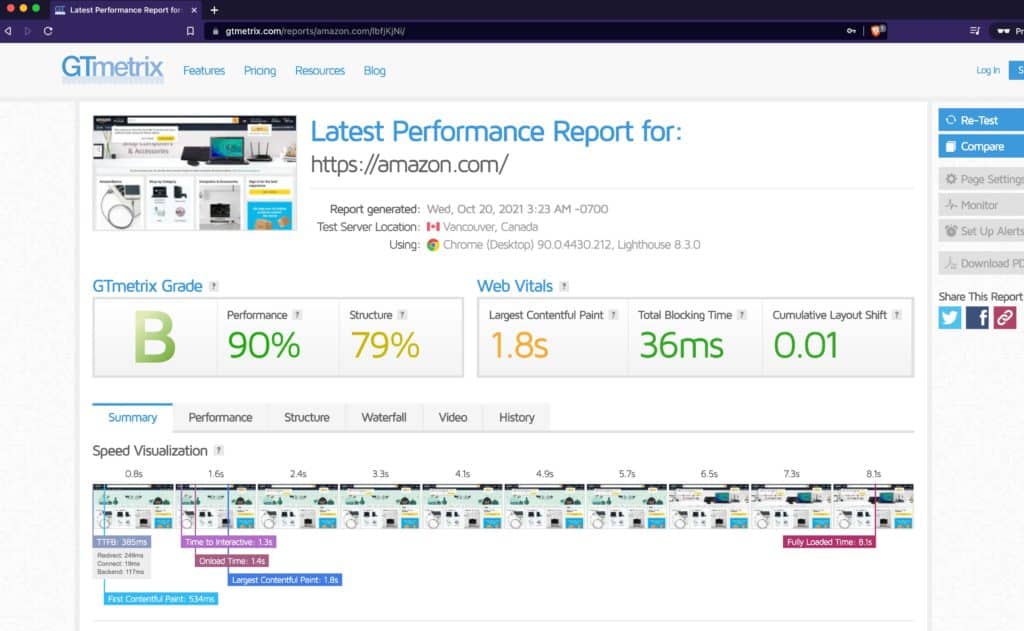Select the filmstrip frame under 0.8s

[x=133, y=506]
